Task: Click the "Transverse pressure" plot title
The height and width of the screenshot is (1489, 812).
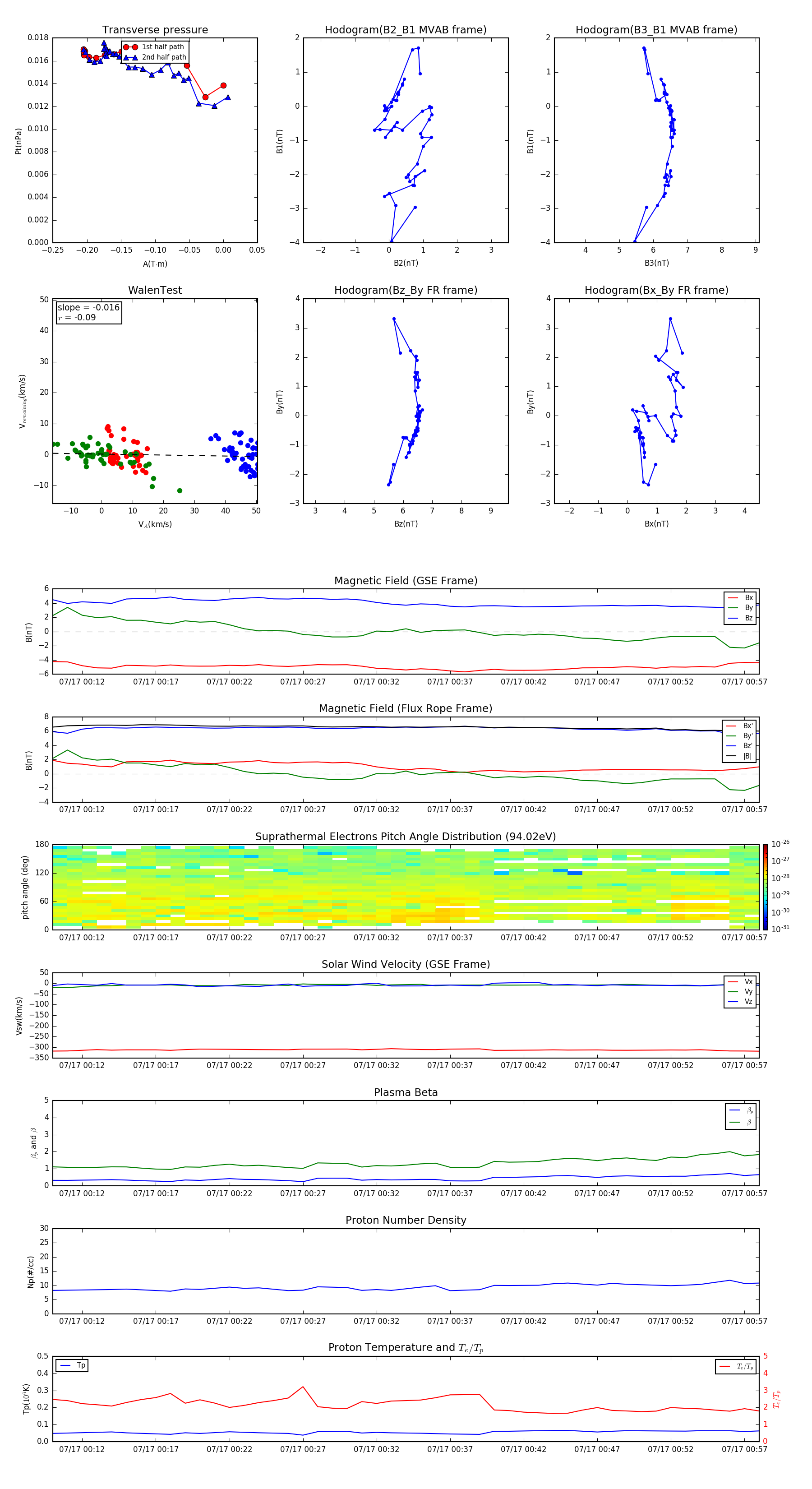Action: pyautogui.click(x=155, y=29)
